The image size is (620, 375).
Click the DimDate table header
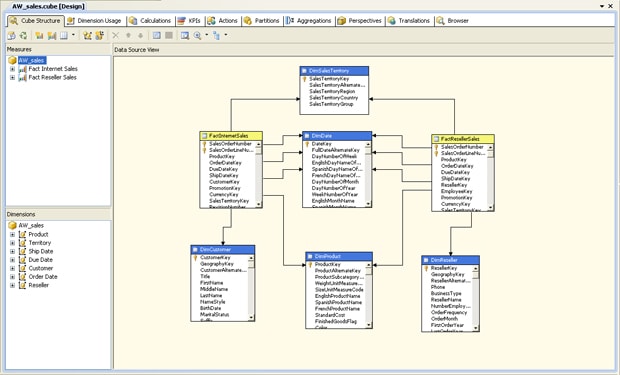[337, 136]
